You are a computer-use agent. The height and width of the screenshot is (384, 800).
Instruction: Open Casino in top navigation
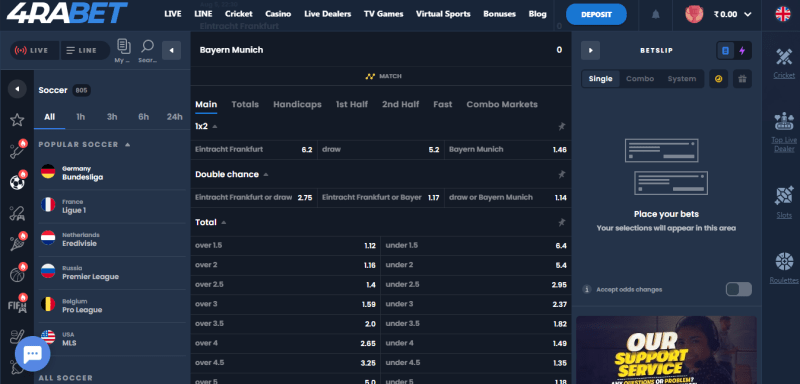278,14
